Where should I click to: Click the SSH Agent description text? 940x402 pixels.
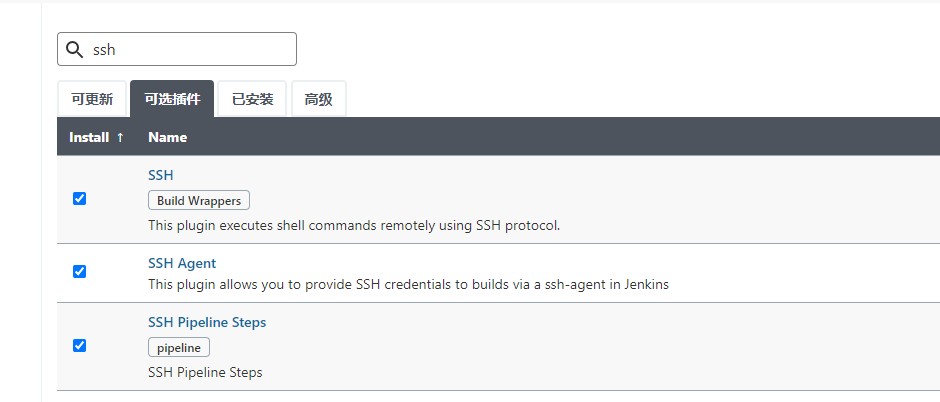pos(408,284)
